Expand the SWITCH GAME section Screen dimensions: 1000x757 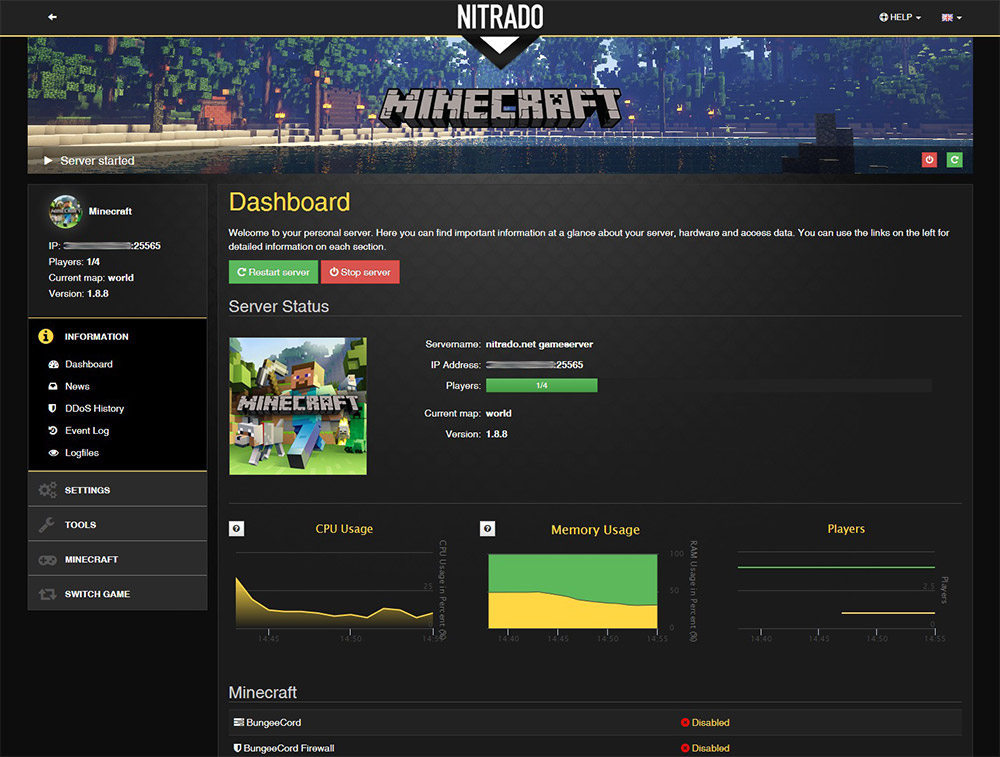(x=117, y=594)
